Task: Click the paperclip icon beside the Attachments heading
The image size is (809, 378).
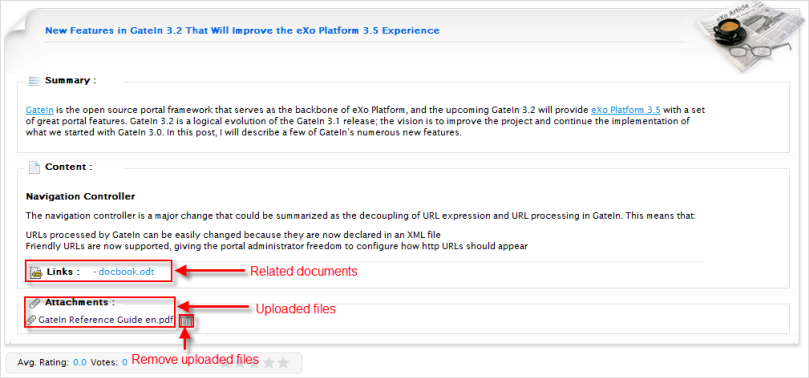Action: click(x=35, y=303)
